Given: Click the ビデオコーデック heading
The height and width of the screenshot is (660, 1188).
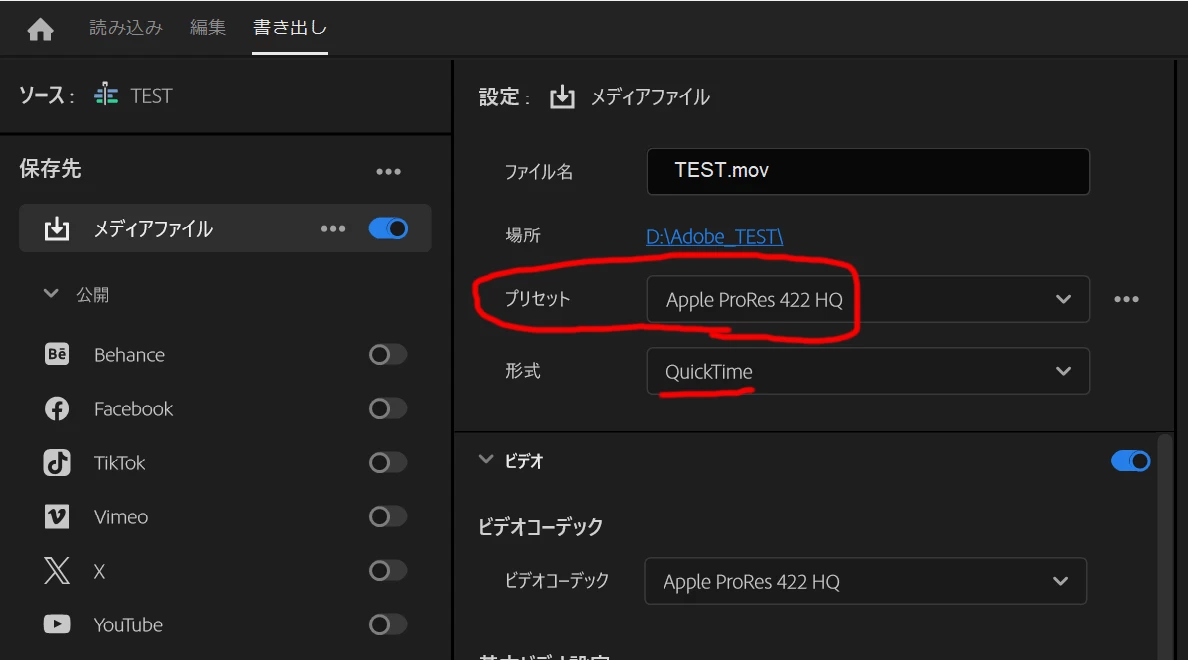Looking at the screenshot, I should [x=540, y=527].
